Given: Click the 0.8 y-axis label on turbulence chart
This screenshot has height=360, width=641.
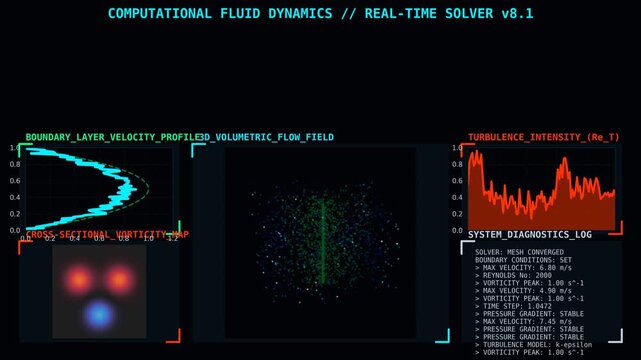Looking at the screenshot, I should point(457,164).
